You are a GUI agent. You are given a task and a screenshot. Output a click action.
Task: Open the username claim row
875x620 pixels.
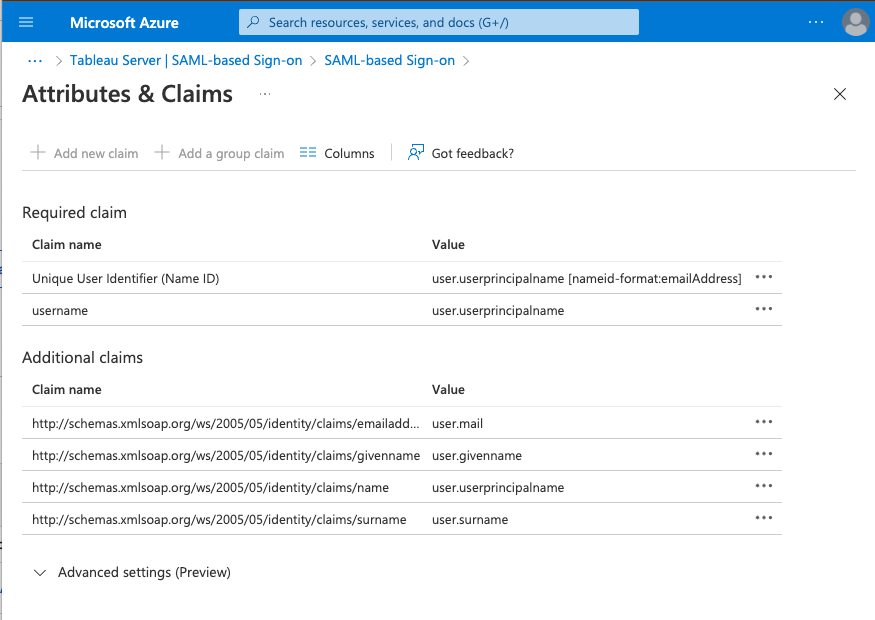tap(402, 310)
